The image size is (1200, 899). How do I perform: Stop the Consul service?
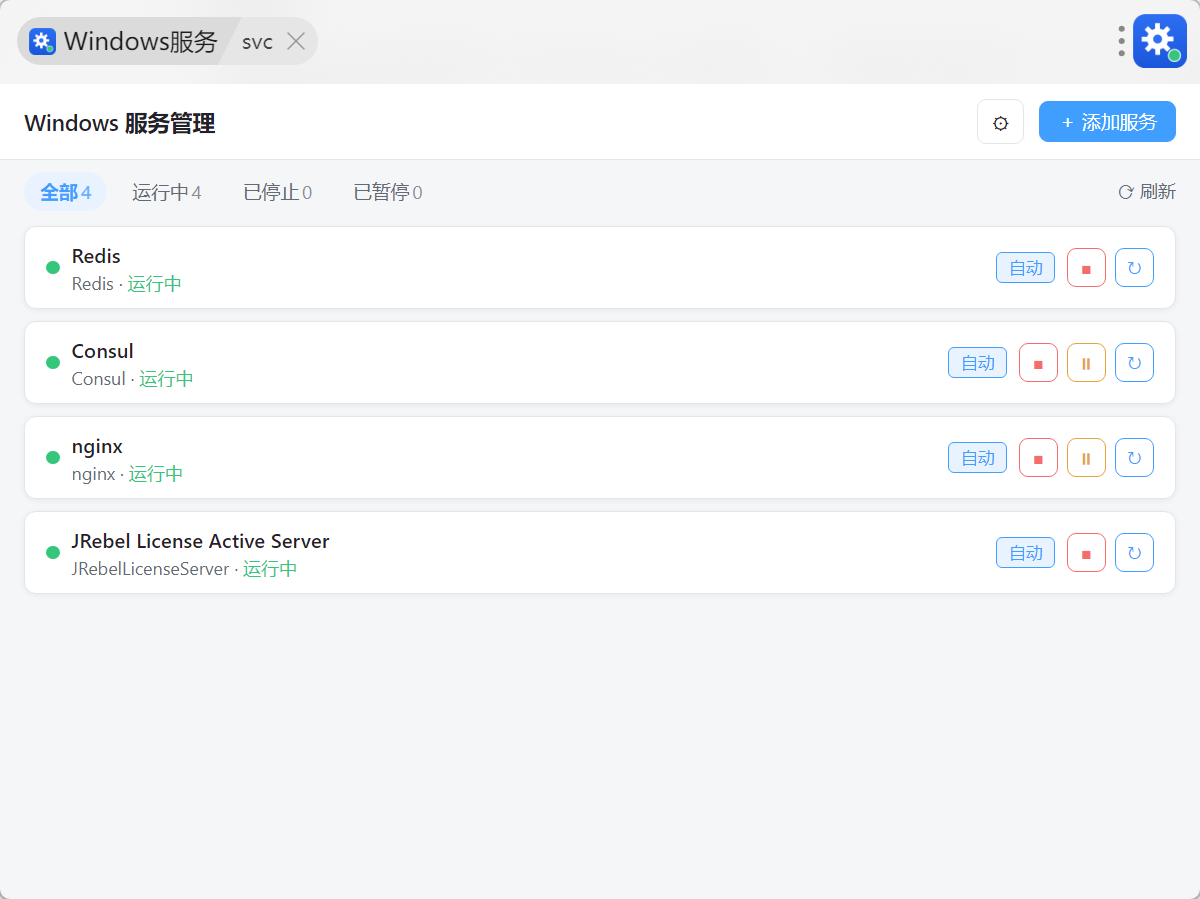click(x=1038, y=363)
